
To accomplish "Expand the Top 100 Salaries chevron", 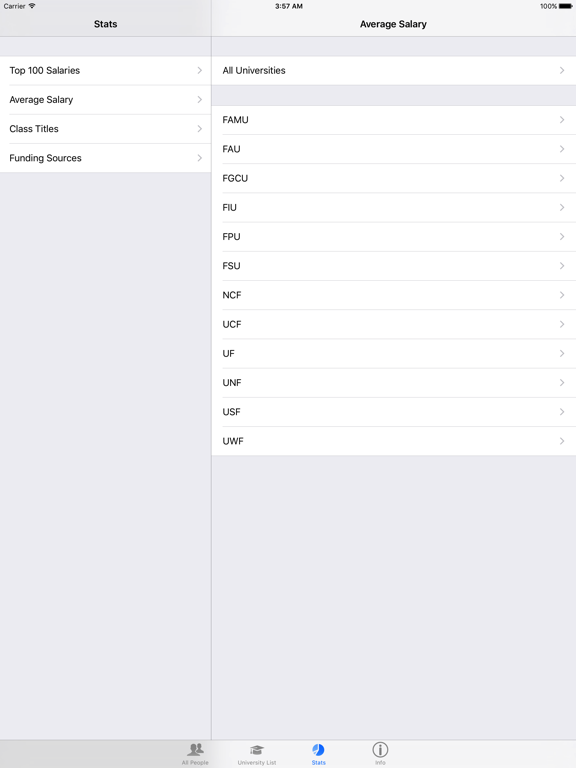I will coord(199,71).
